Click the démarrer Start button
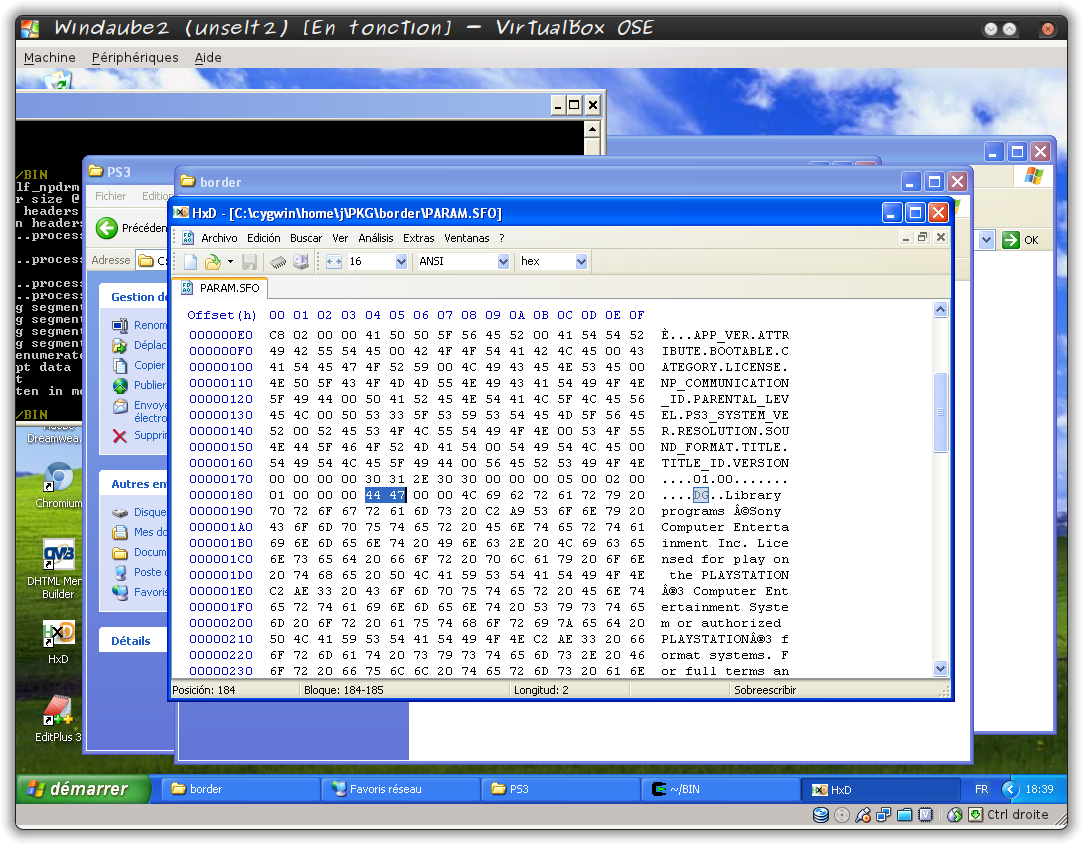Viewport: 1083px width, 848px height. (x=84, y=789)
